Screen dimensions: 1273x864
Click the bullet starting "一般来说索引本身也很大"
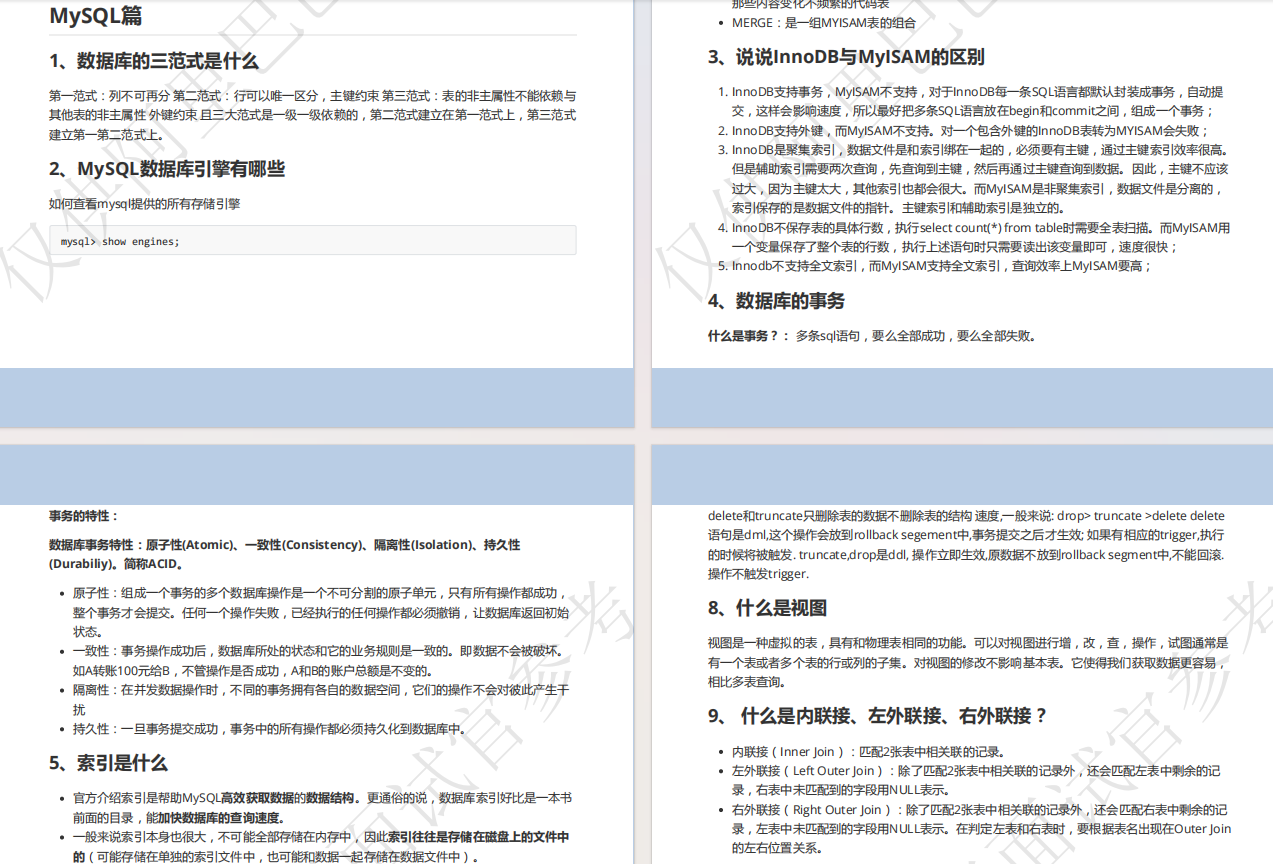pos(322,846)
